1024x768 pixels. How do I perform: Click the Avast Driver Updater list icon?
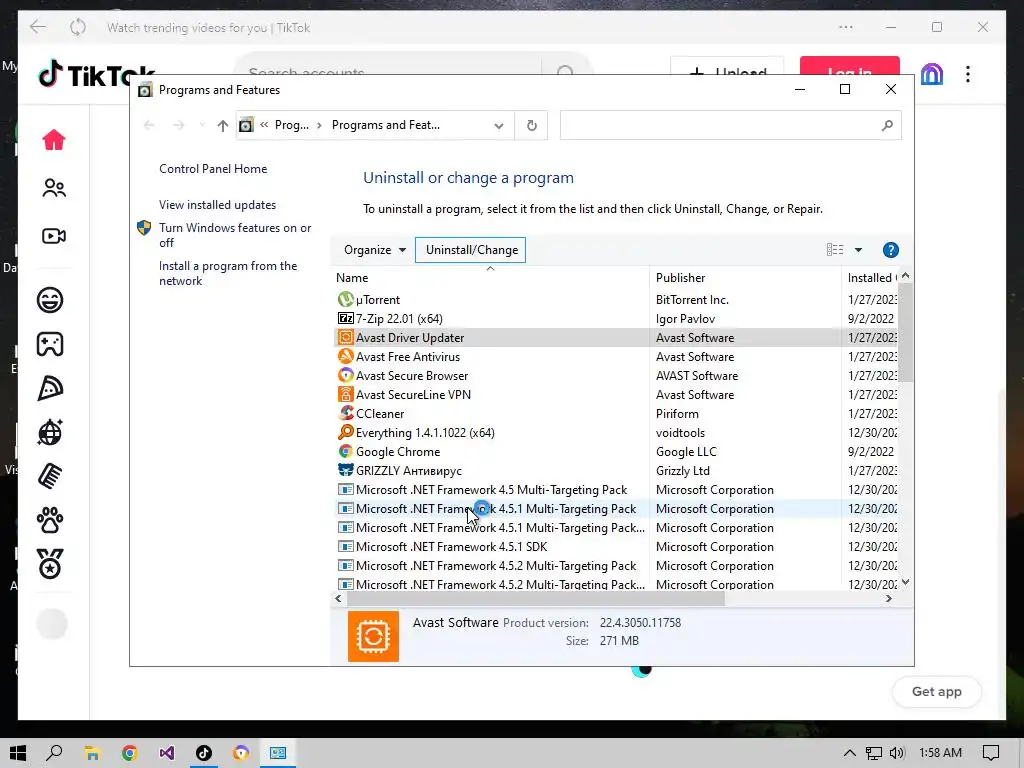point(345,338)
